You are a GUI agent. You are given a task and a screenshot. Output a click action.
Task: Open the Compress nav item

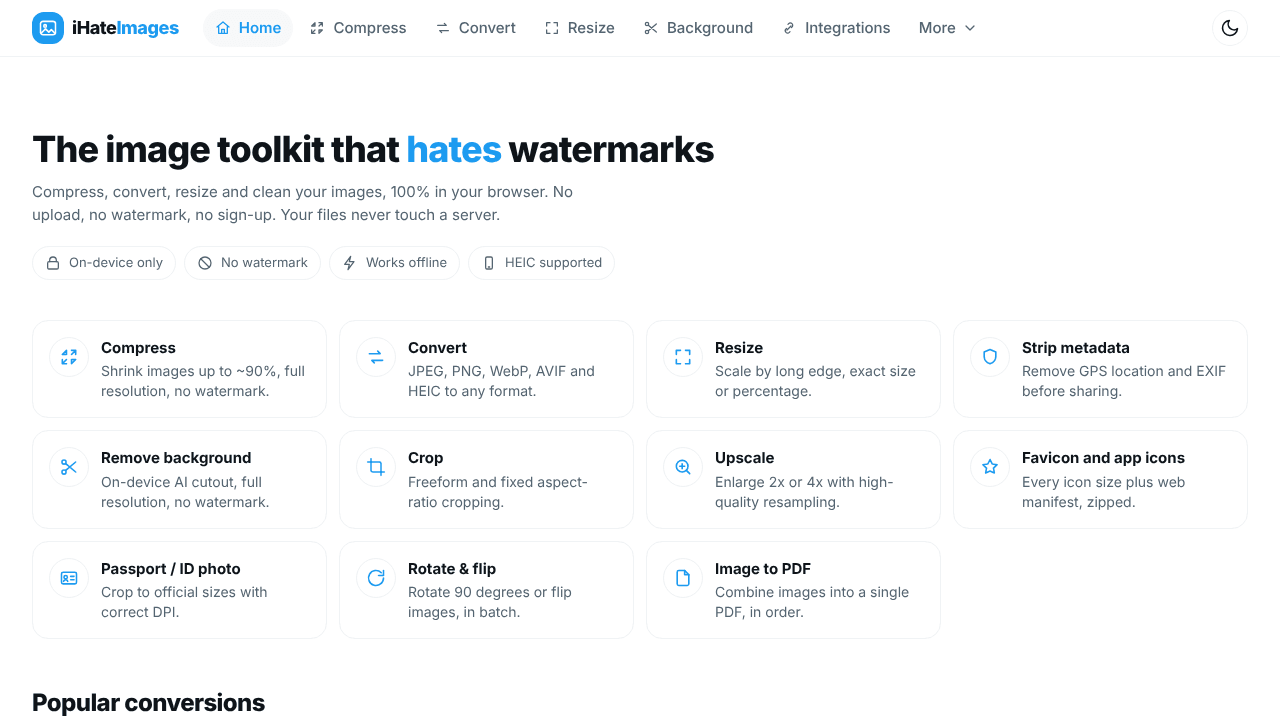(x=358, y=28)
